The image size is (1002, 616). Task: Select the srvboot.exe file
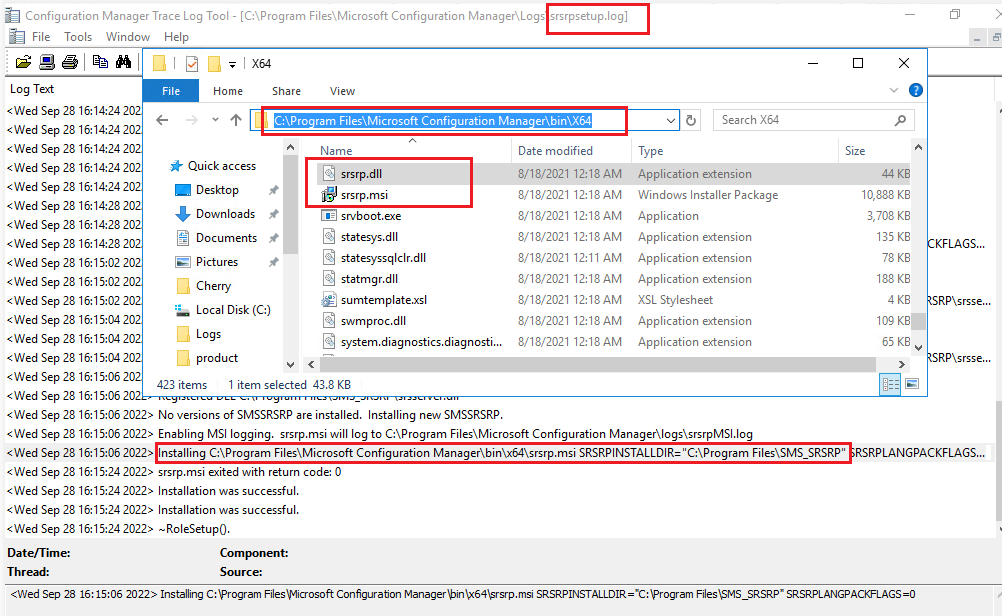pos(371,216)
